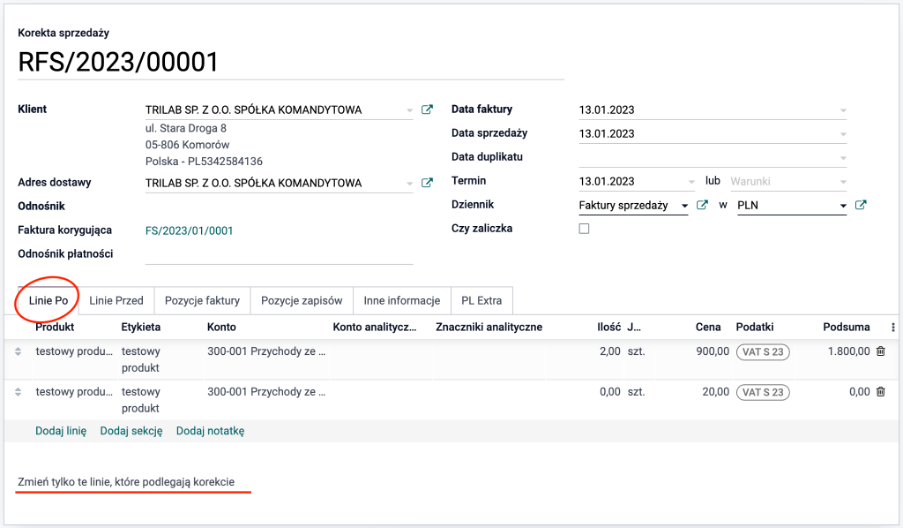Click the Data duplikatu empty field

click(712, 157)
